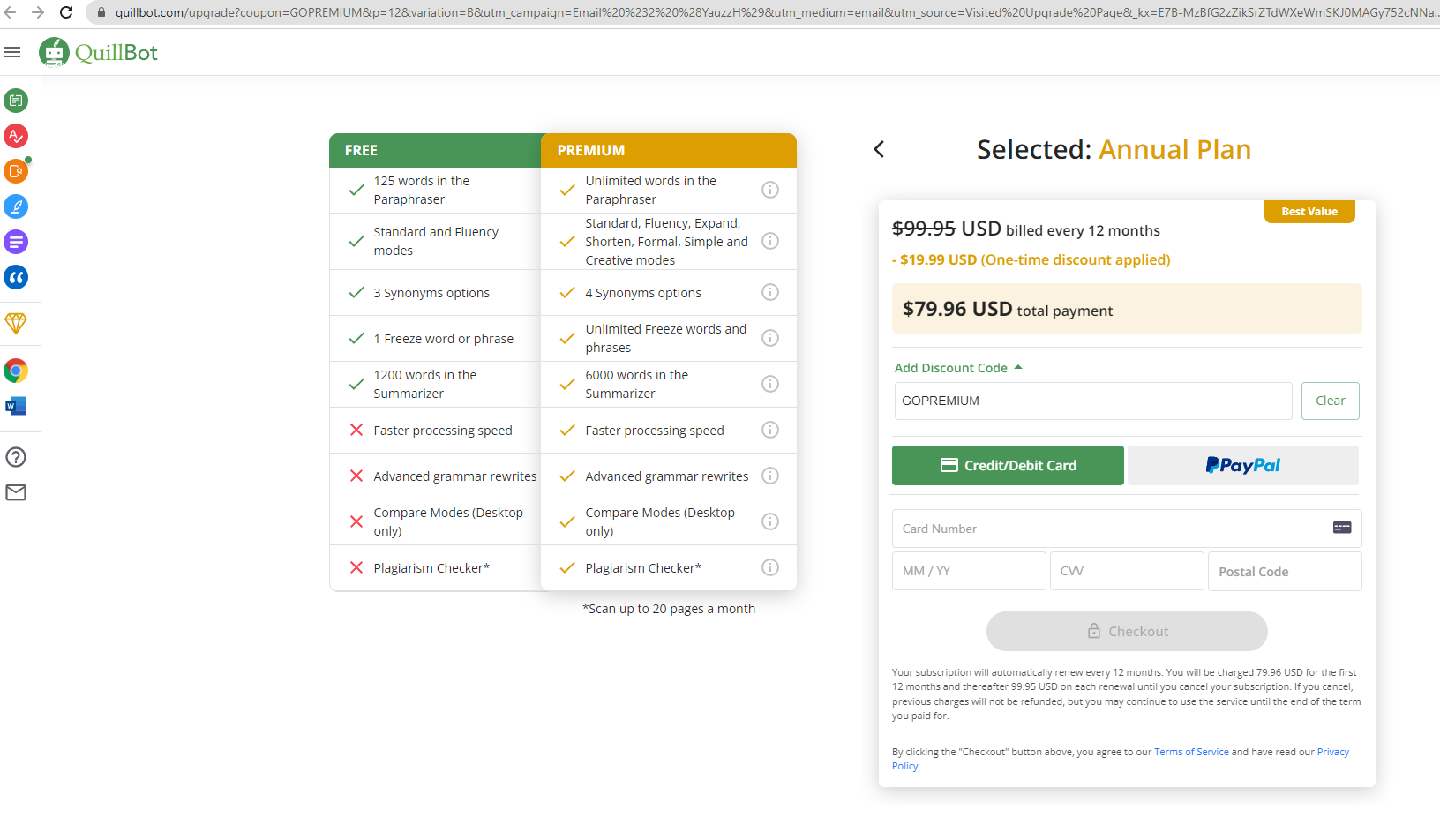This screenshot has height=840, width=1440.
Task: Click the Contact mail envelope icon
Action: click(x=16, y=492)
